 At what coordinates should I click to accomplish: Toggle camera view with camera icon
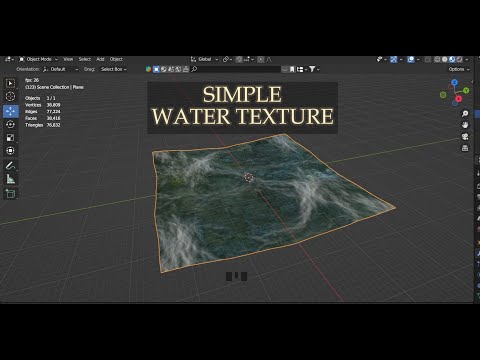pos(465,137)
